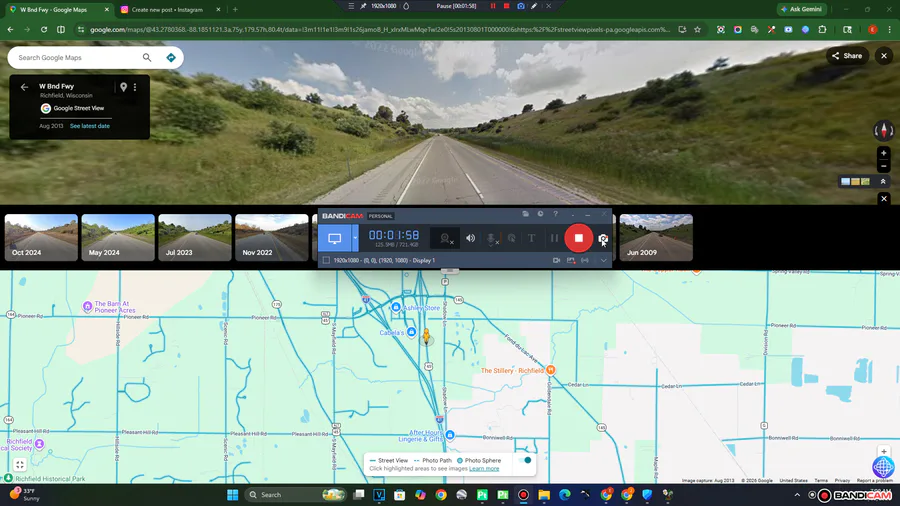Go back using the W Bnd Fwy panel arrow
The image size is (900, 506).
coord(24,87)
